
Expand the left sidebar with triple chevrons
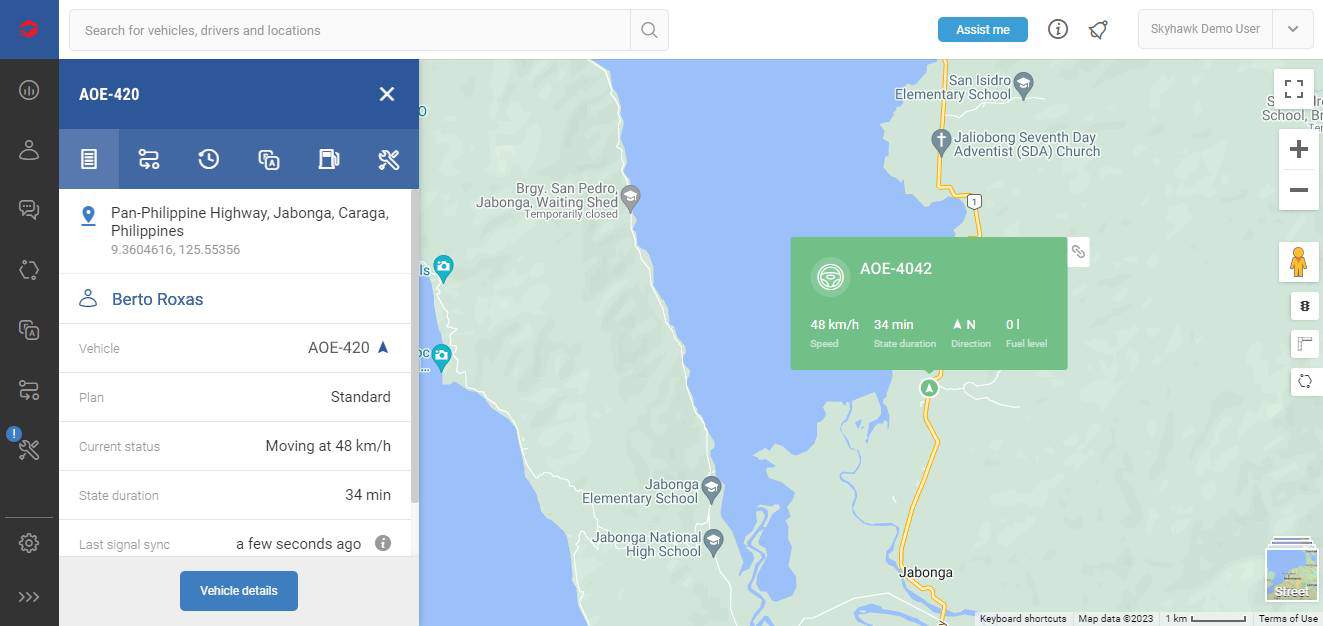[x=29, y=597]
